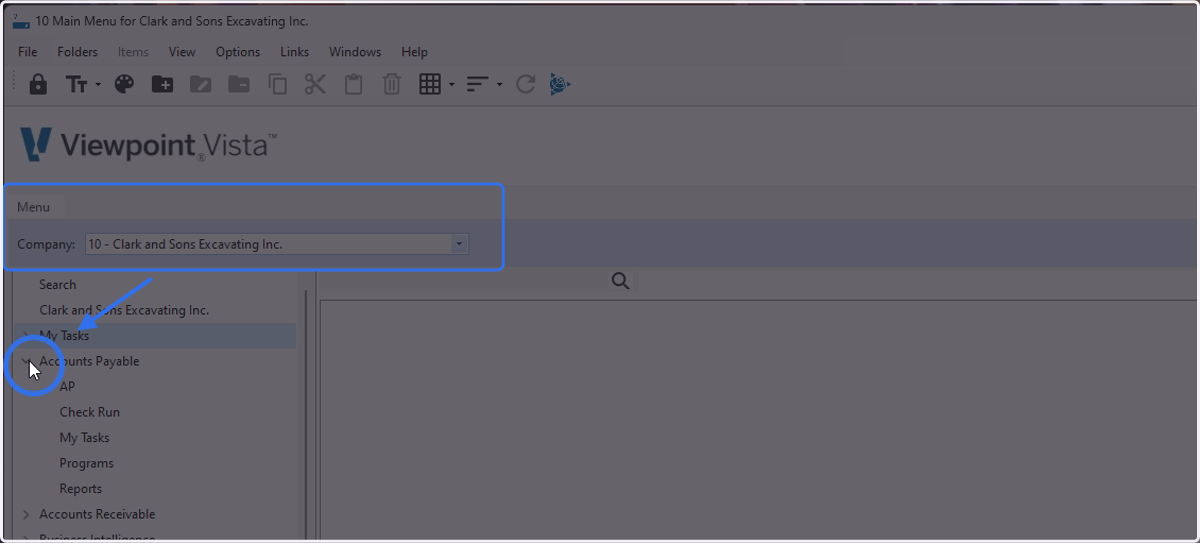Open the grid view dropdown arrow

coord(452,85)
